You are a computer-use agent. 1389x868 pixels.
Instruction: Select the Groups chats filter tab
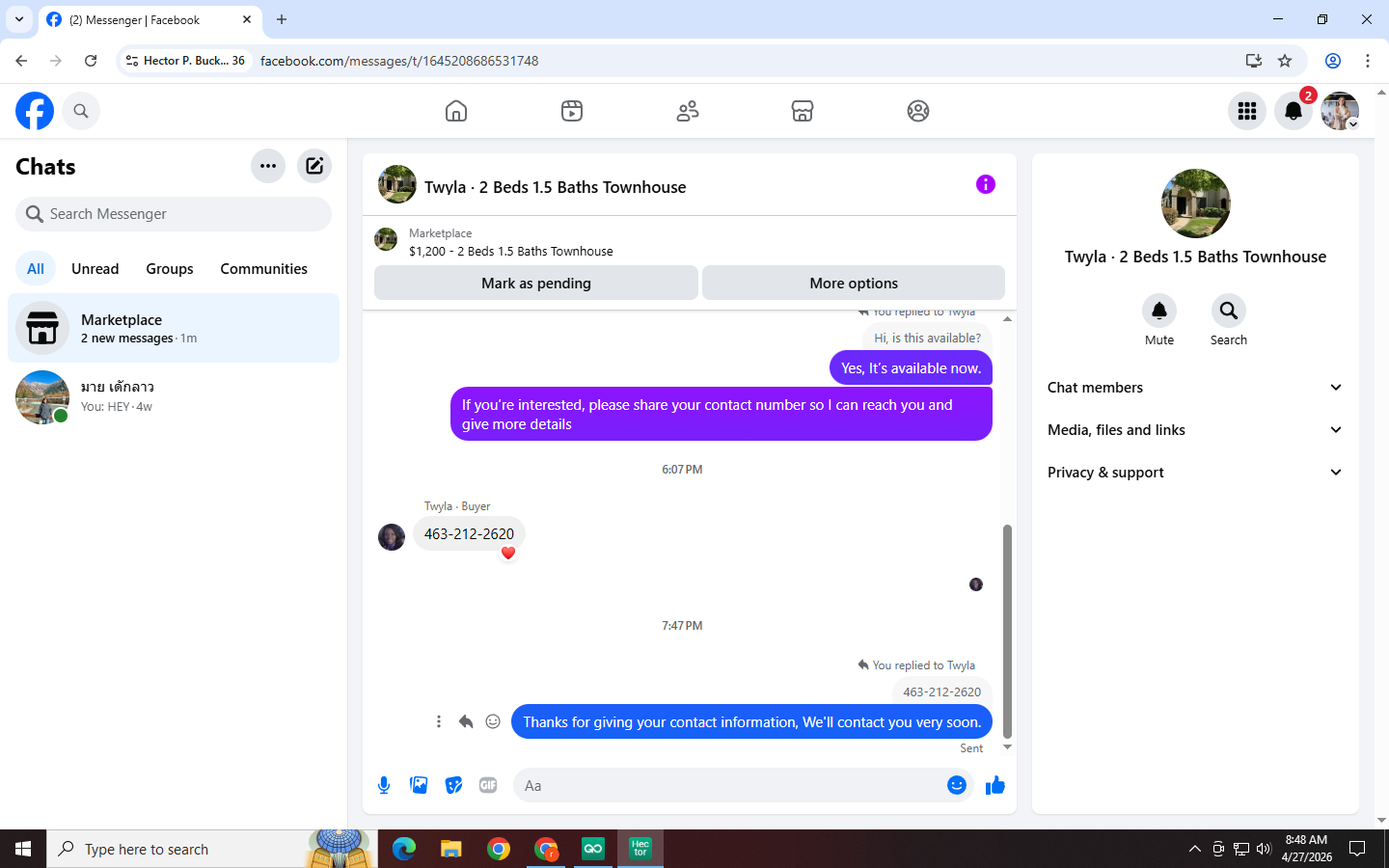(x=170, y=269)
